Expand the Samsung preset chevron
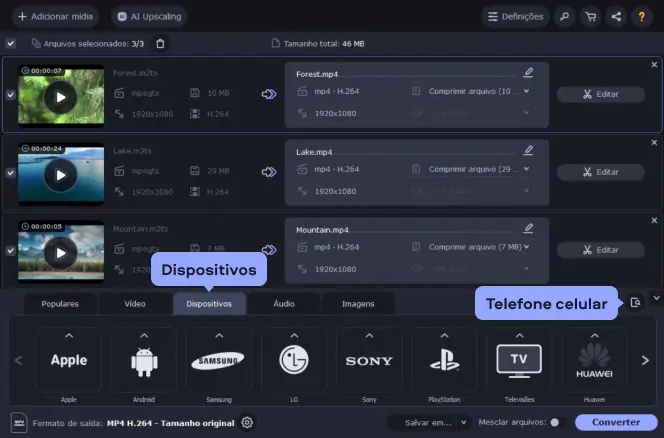Viewport: 664px width, 438px height. pos(219,335)
